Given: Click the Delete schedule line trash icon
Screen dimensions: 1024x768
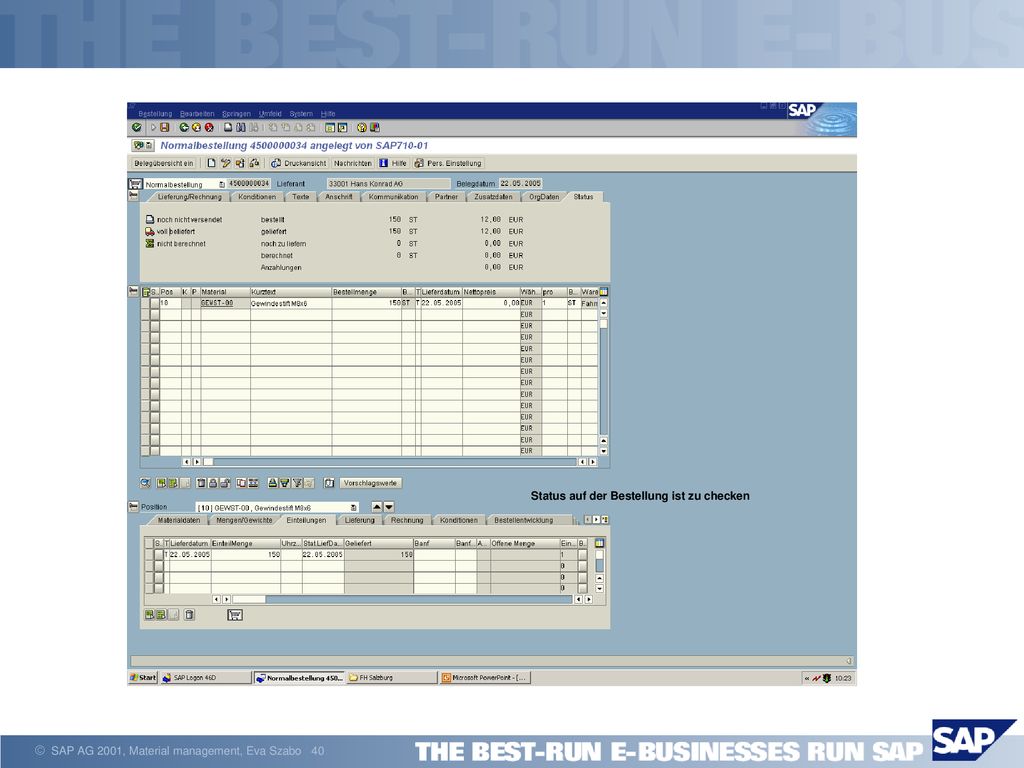Looking at the screenshot, I should (x=189, y=615).
